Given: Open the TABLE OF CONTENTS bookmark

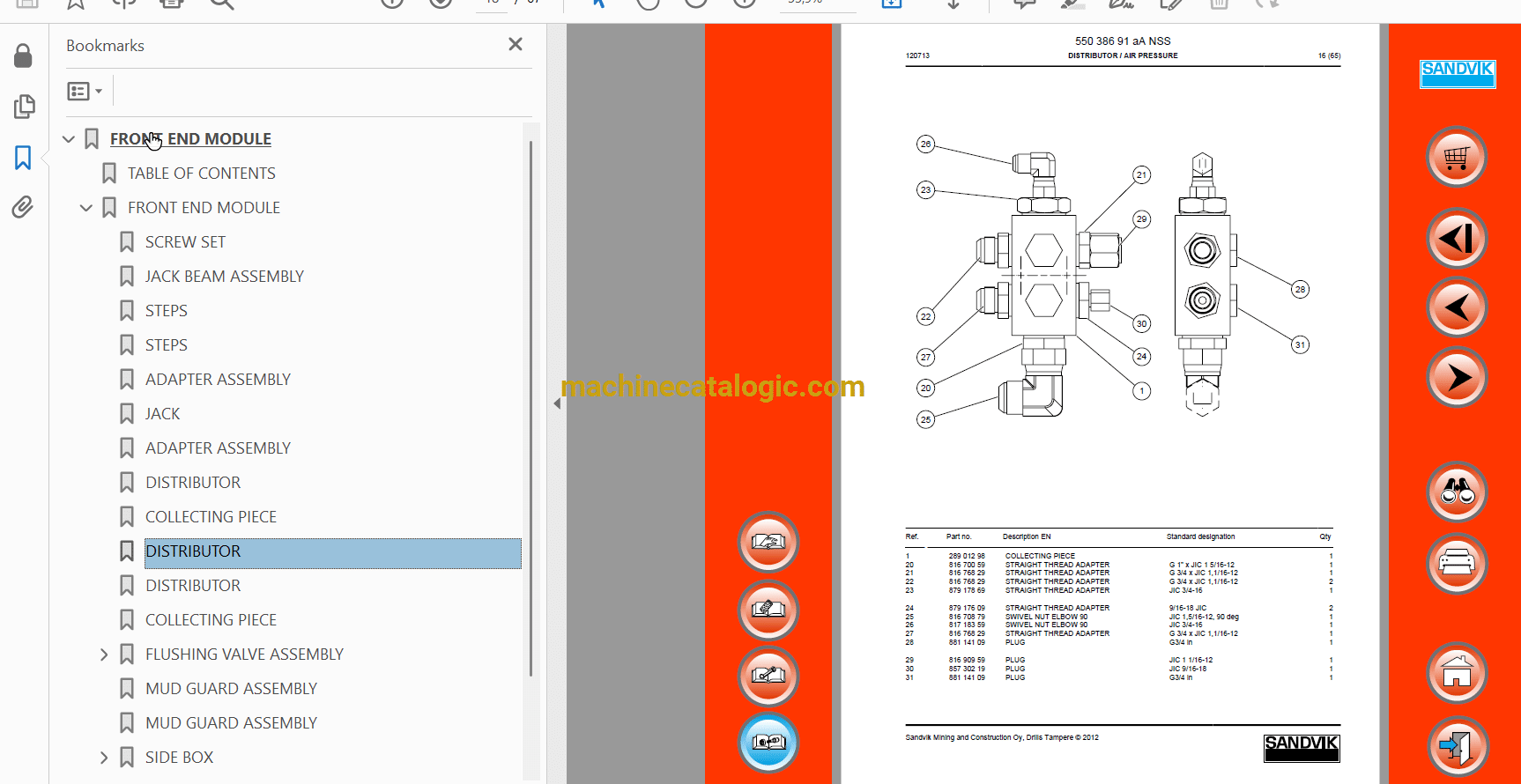Looking at the screenshot, I should tap(202, 174).
